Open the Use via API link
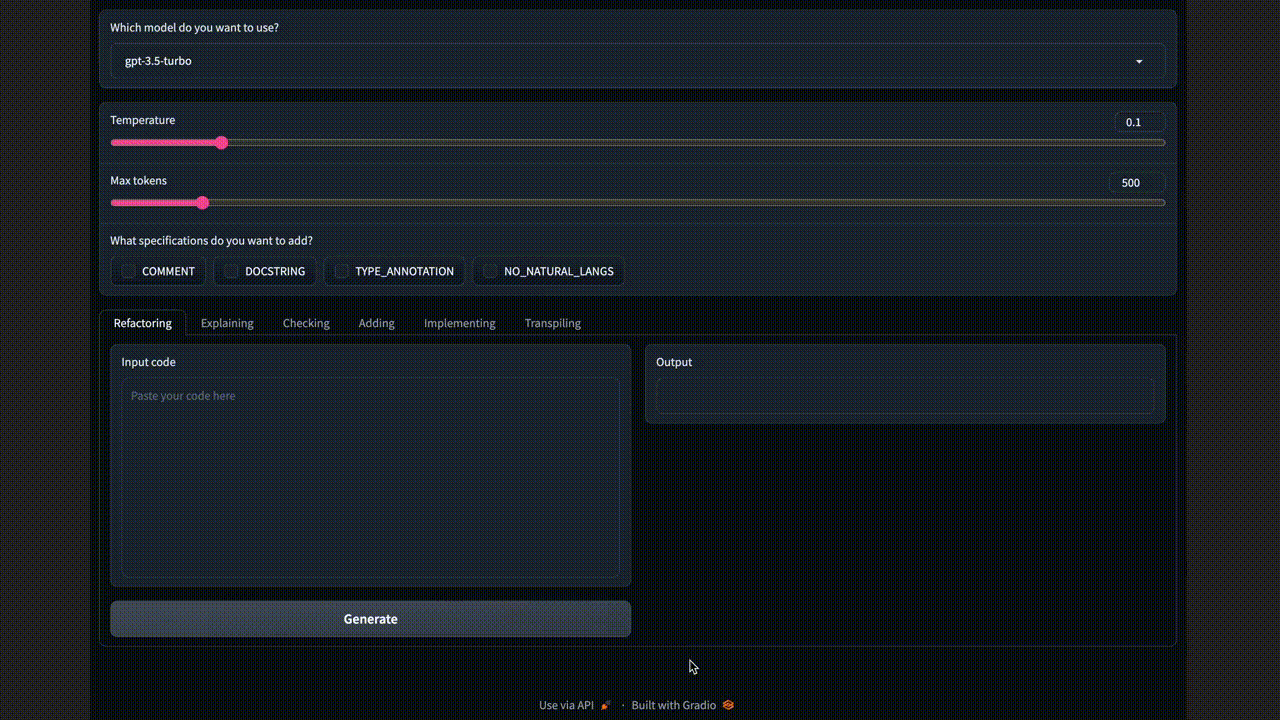The height and width of the screenshot is (720, 1280). pyautogui.click(x=575, y=705)
